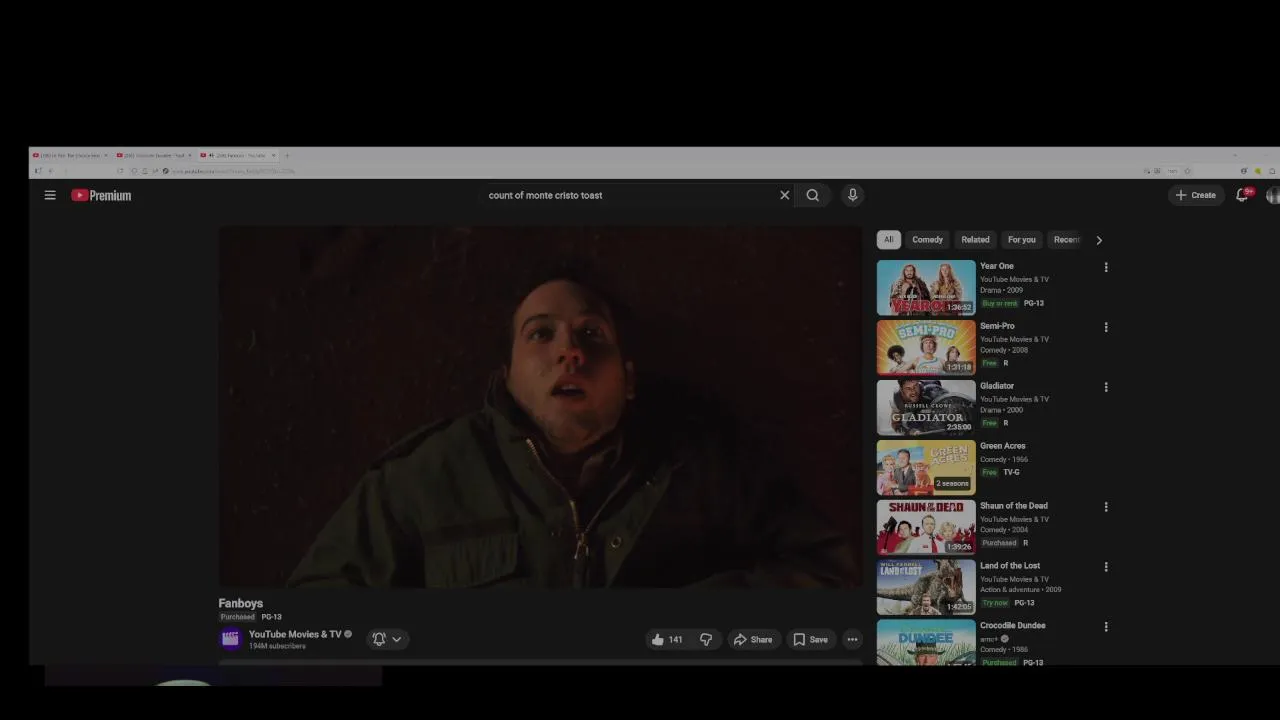Open Semi-Pro movie thumbnail
This screenshot has width=1280, height=720.
[926, 347]
